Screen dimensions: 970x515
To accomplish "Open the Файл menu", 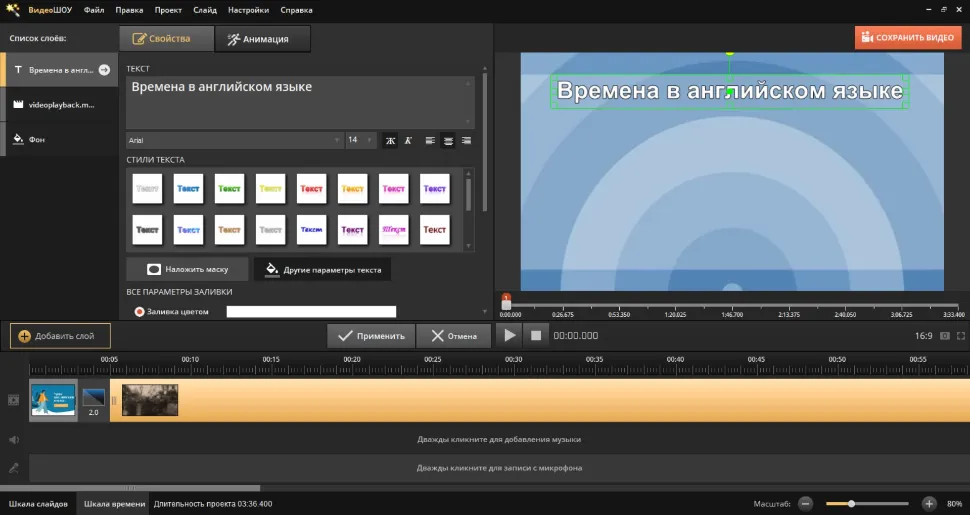I will click(x=94, y=10).
